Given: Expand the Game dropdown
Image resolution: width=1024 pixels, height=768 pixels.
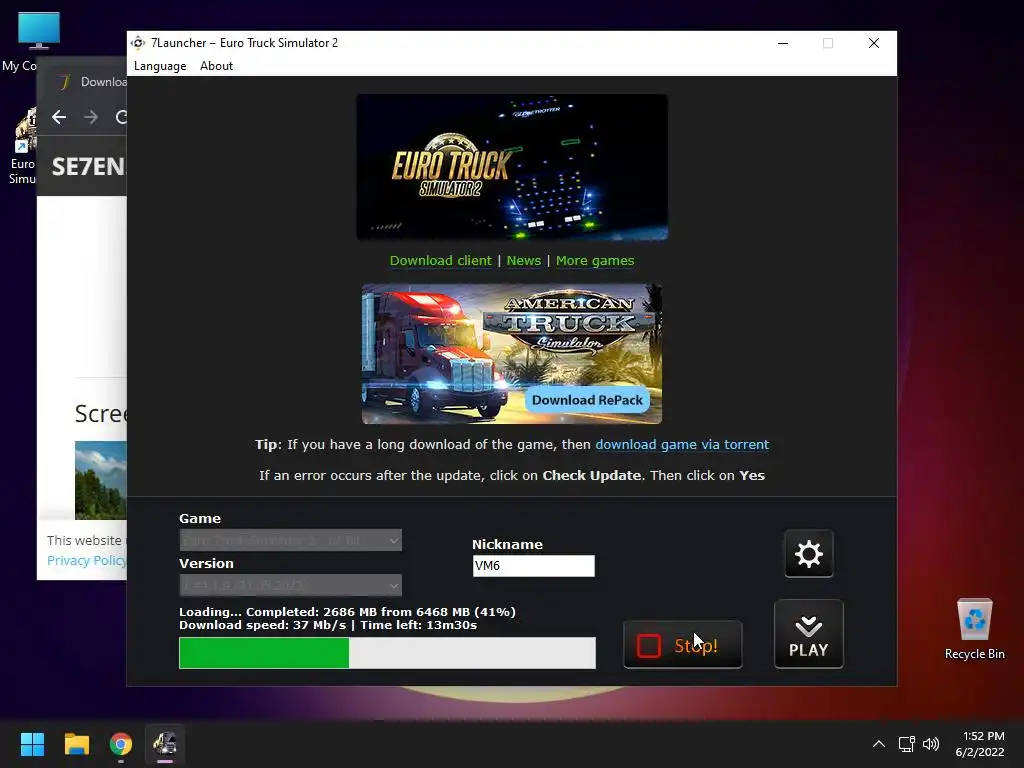Looking at the screenshot, I should [291, 540].
